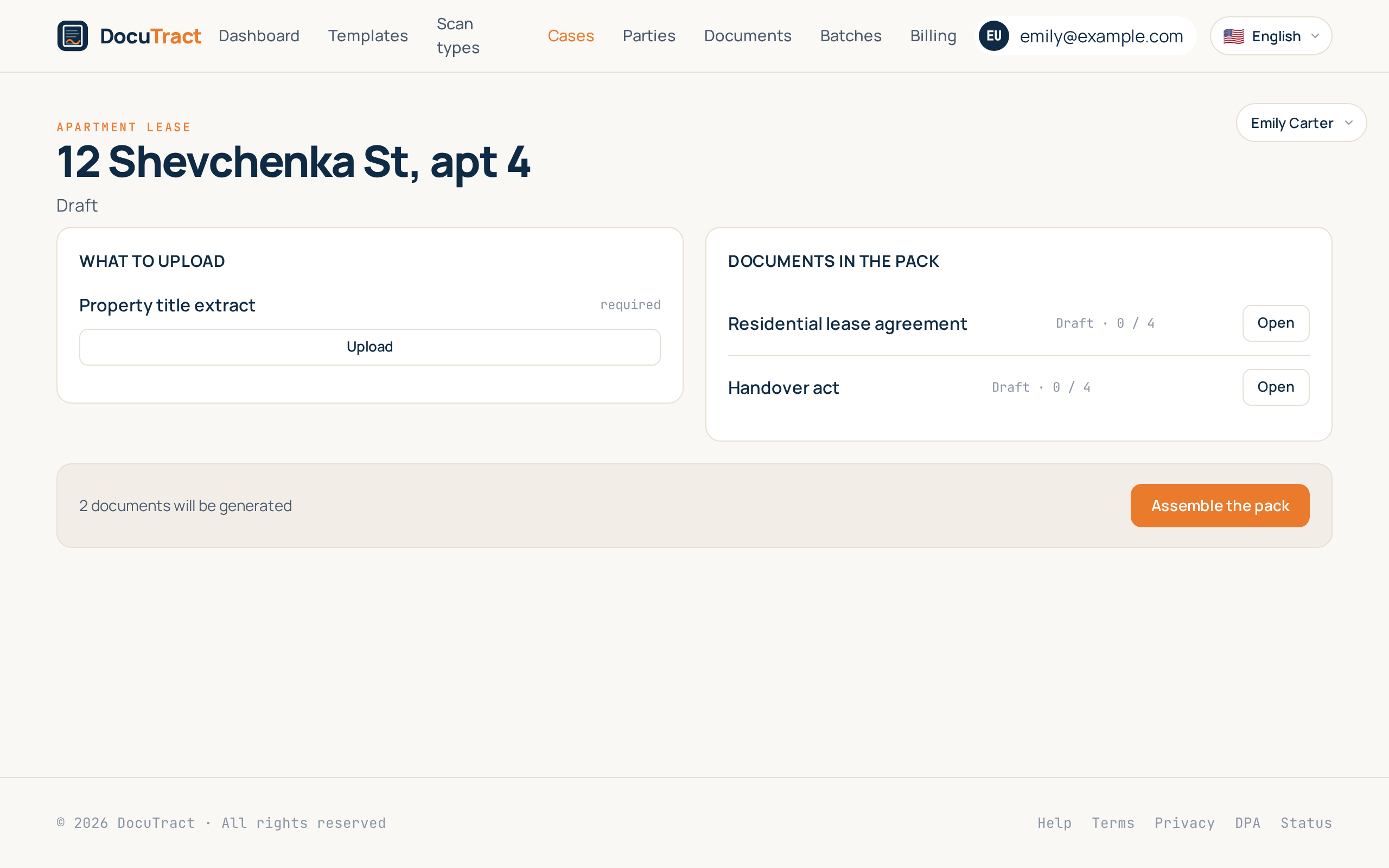Click the "DOCUMENTS IN THE PACK" heading
The image size is (1389, 868).
(833, 261)
